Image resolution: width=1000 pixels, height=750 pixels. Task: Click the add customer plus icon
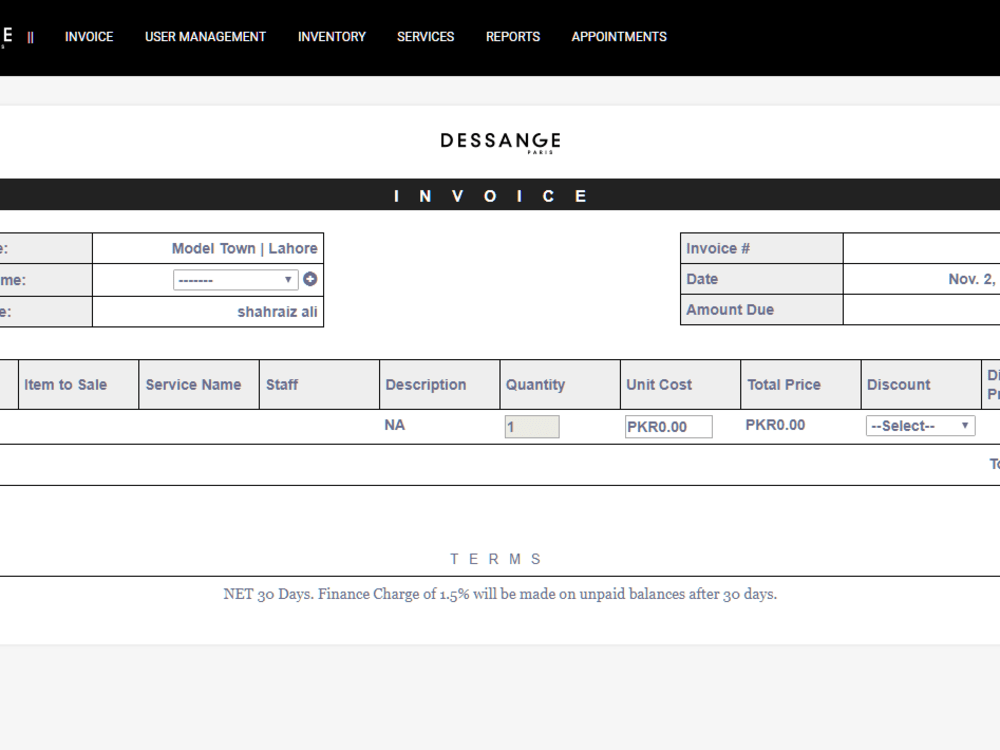(310, 279)
